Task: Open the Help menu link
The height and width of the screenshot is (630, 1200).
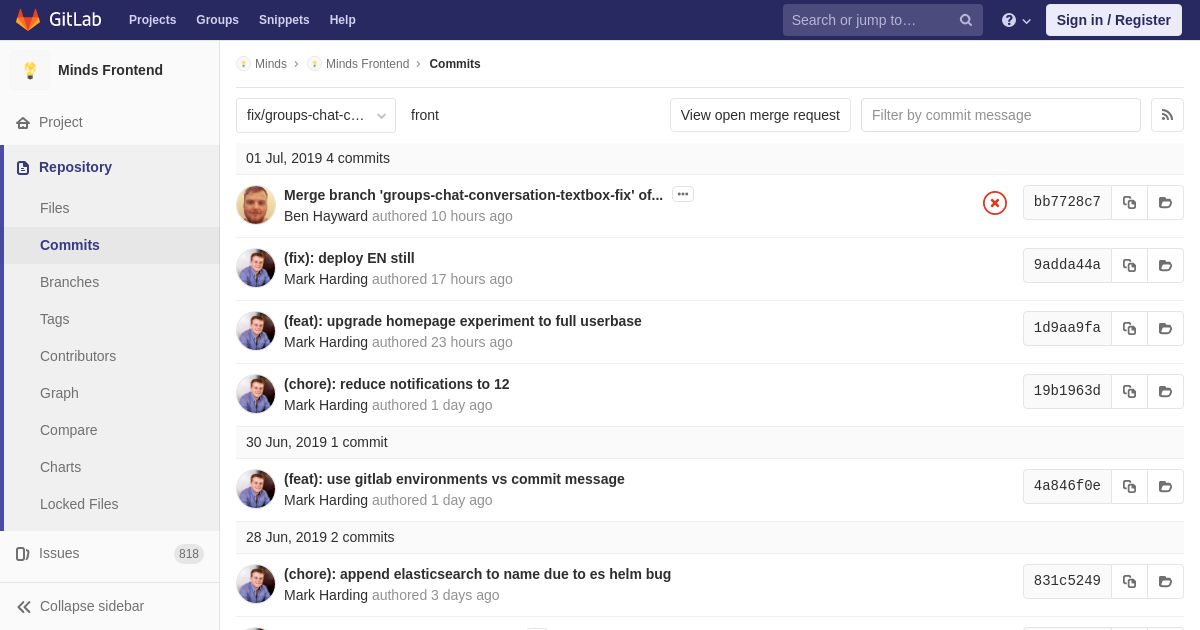Action: (x=343, y=20)
